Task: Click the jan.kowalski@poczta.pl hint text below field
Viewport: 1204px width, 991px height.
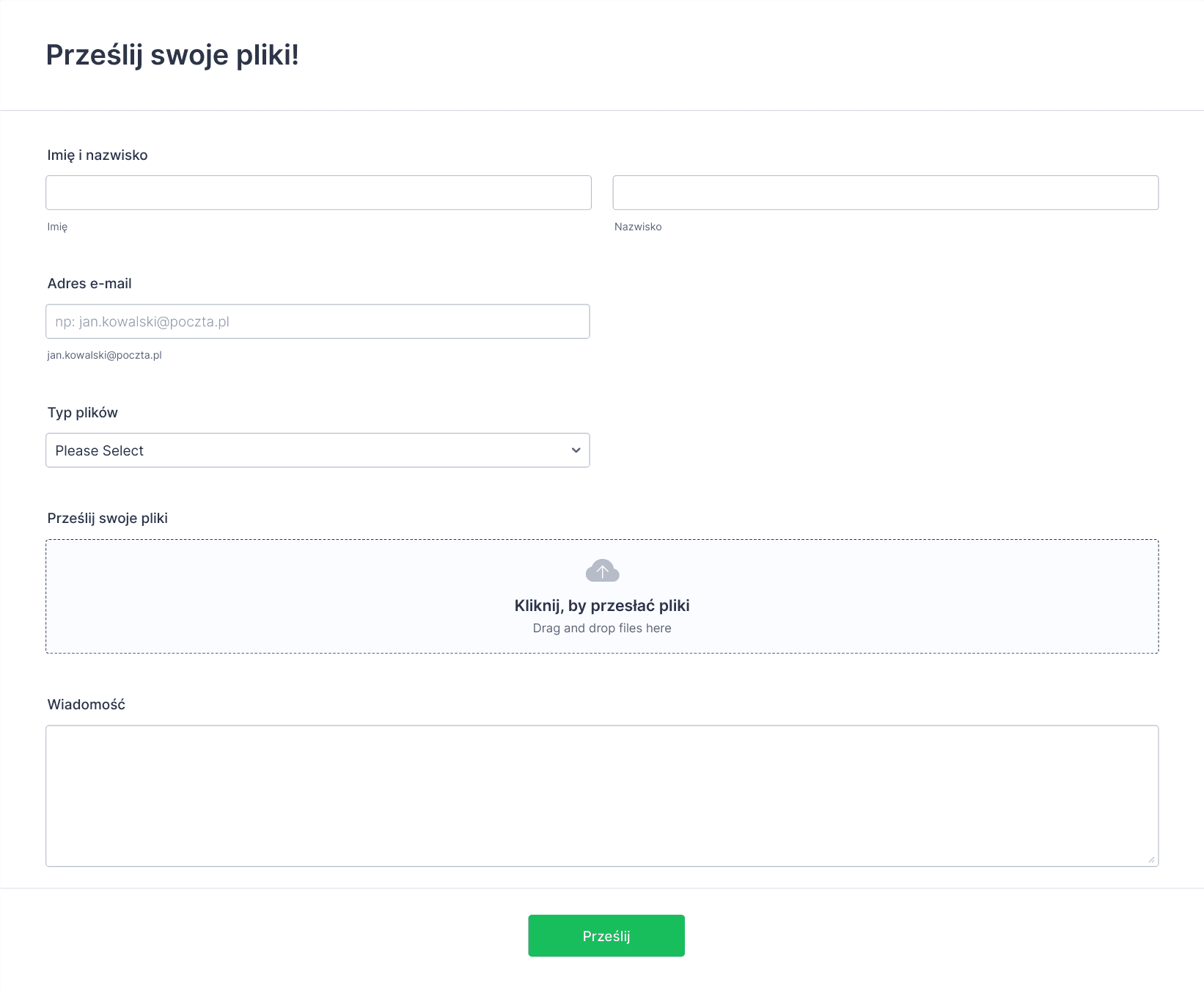Action: [x=104, y=356]
